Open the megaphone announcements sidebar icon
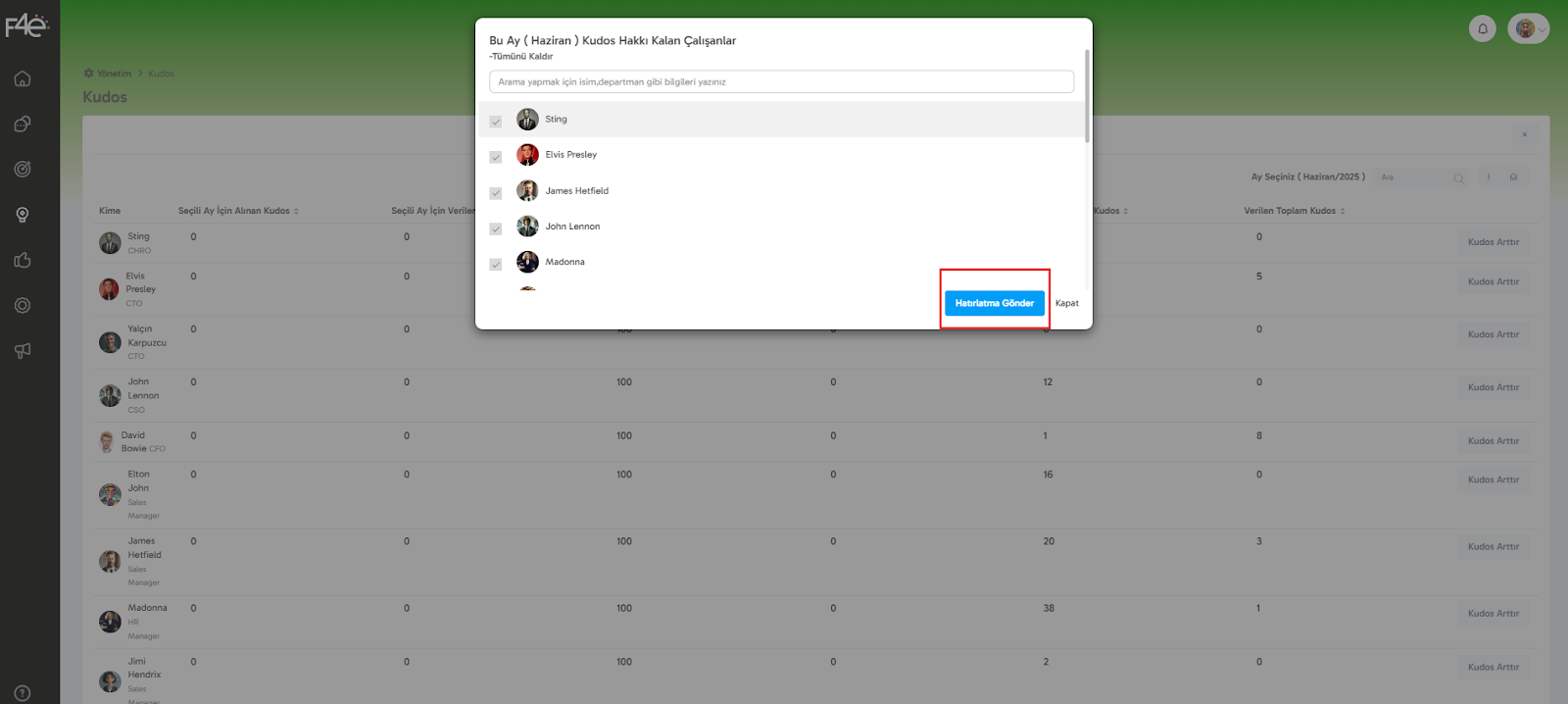This screenshot has width=1568, height=704. click(23, 350)
